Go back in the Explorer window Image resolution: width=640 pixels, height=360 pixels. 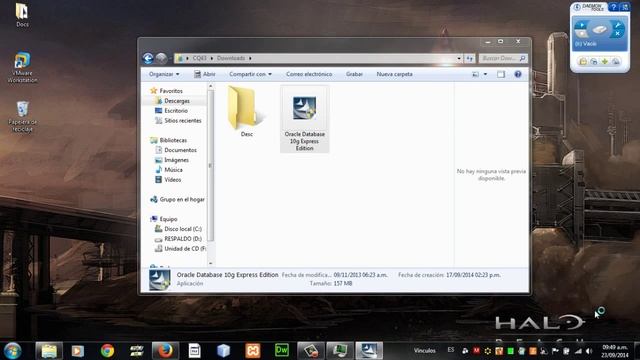(148, 58)
